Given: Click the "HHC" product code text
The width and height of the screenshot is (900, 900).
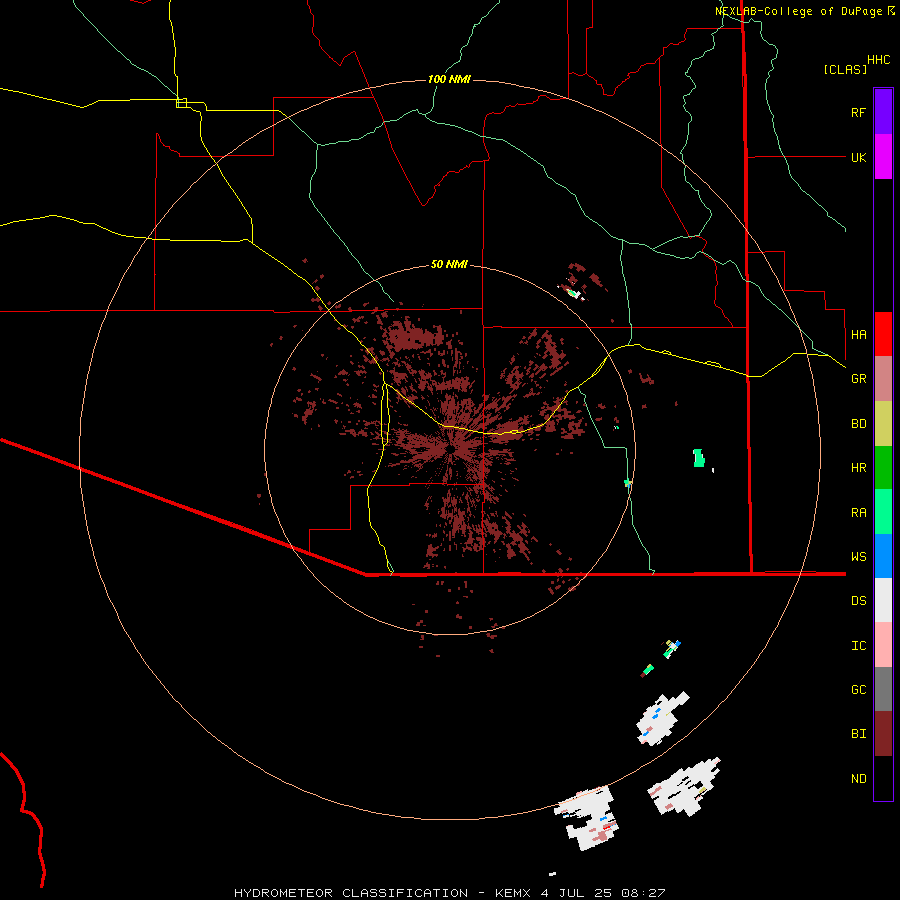Looking at the screenshot, I should coord(879,60).
